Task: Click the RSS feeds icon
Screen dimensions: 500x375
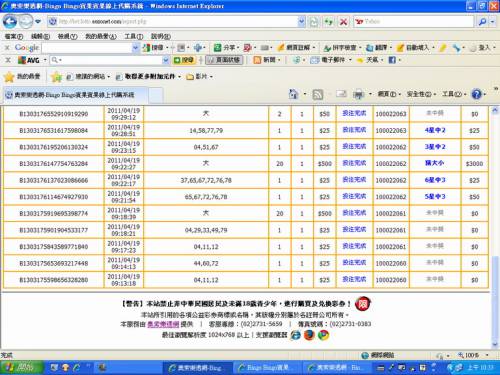Action: (x=317, y=95)
